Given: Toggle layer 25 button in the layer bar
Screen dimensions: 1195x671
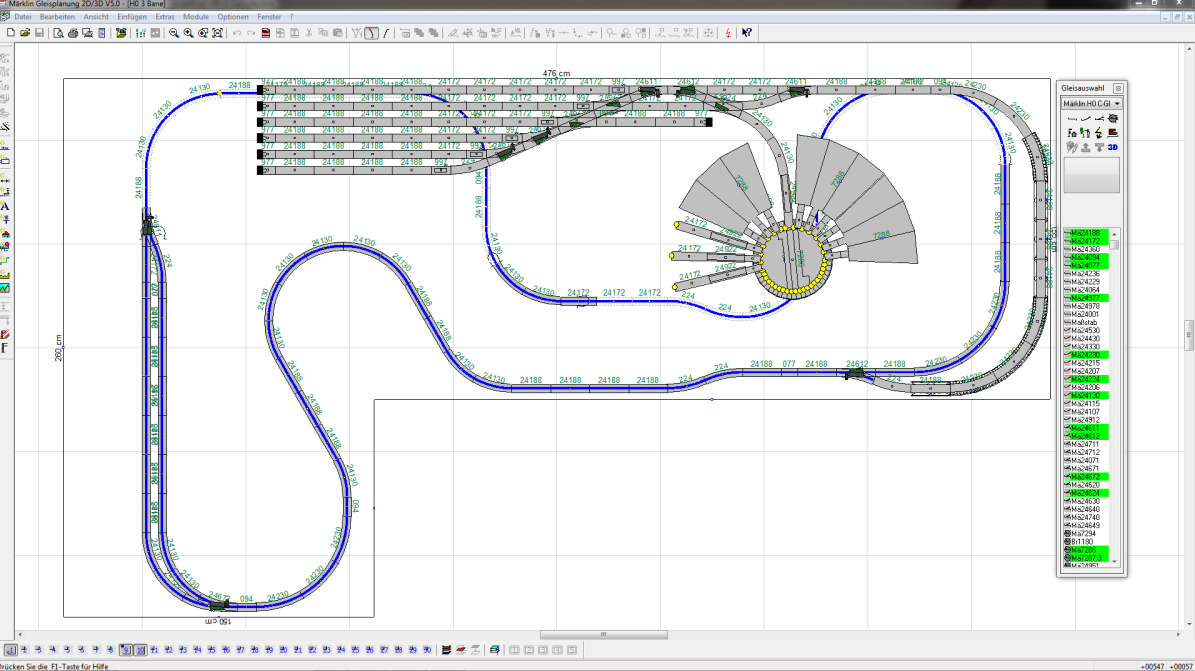Looking at the screenshot, I should pos(355,650).
